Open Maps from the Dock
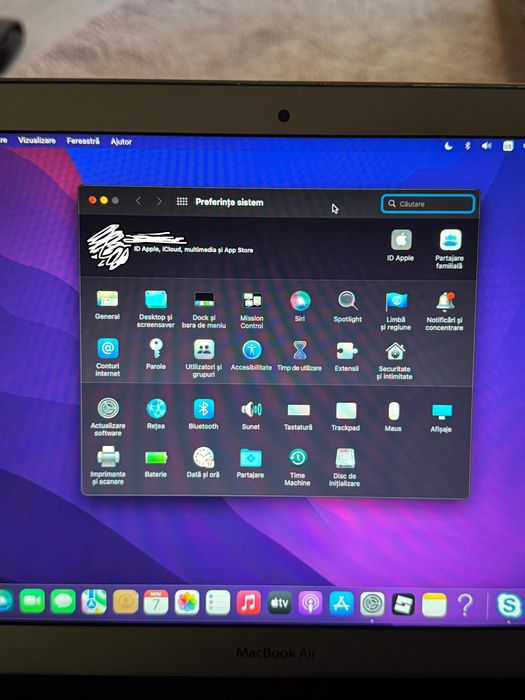 (x=94, y=602)
